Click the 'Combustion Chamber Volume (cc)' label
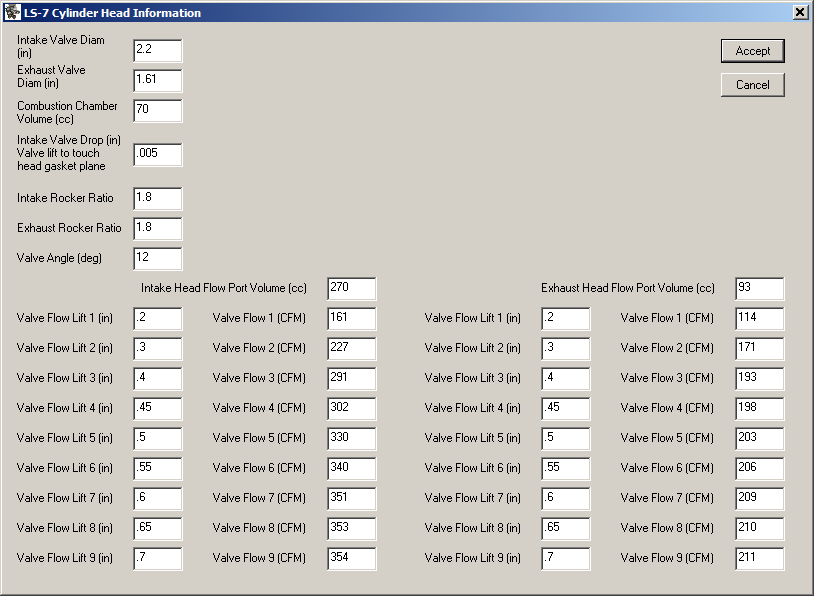Screen dimensions: 814x596 [67, 112]
